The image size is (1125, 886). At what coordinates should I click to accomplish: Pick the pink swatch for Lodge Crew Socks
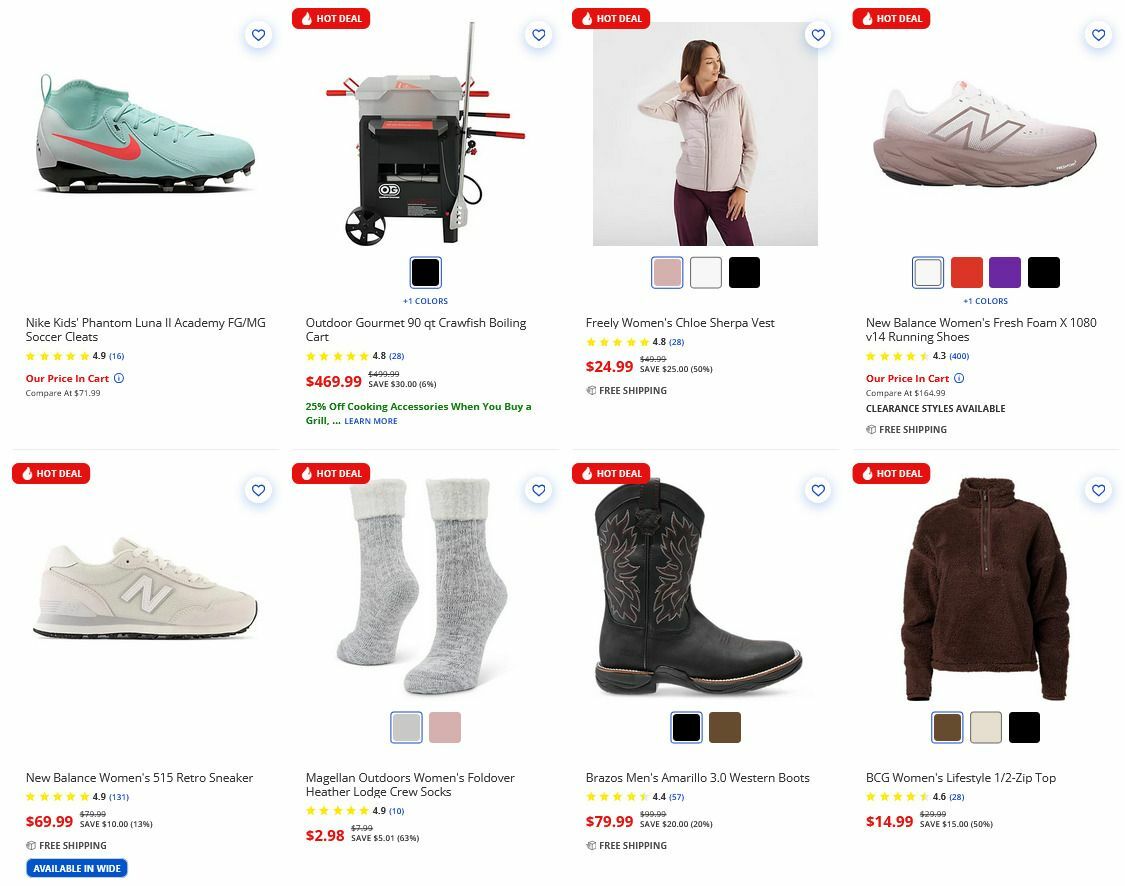(444, 727)
